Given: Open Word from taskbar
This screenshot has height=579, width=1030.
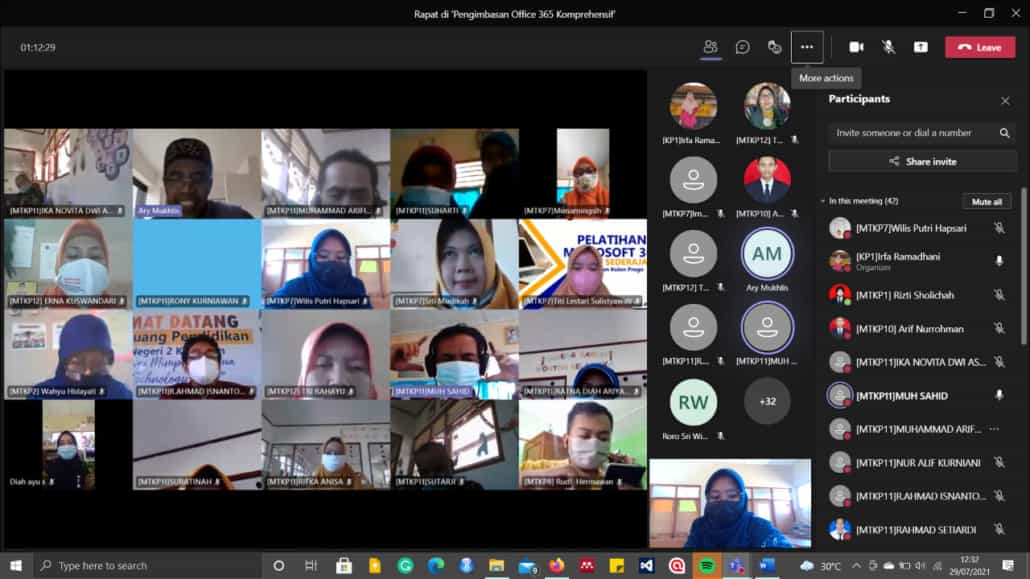Looking at the screenshot, I should pos(767,565).
